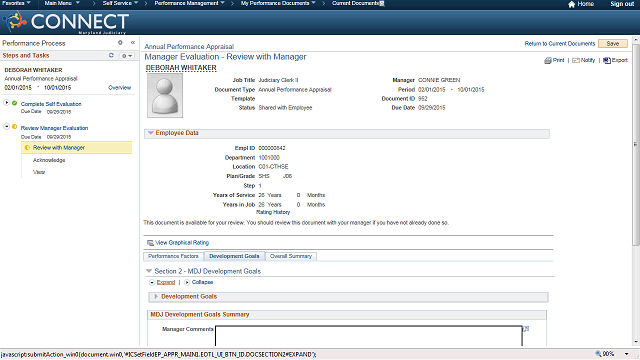Click the Document ID value 952

pos(422,99)
